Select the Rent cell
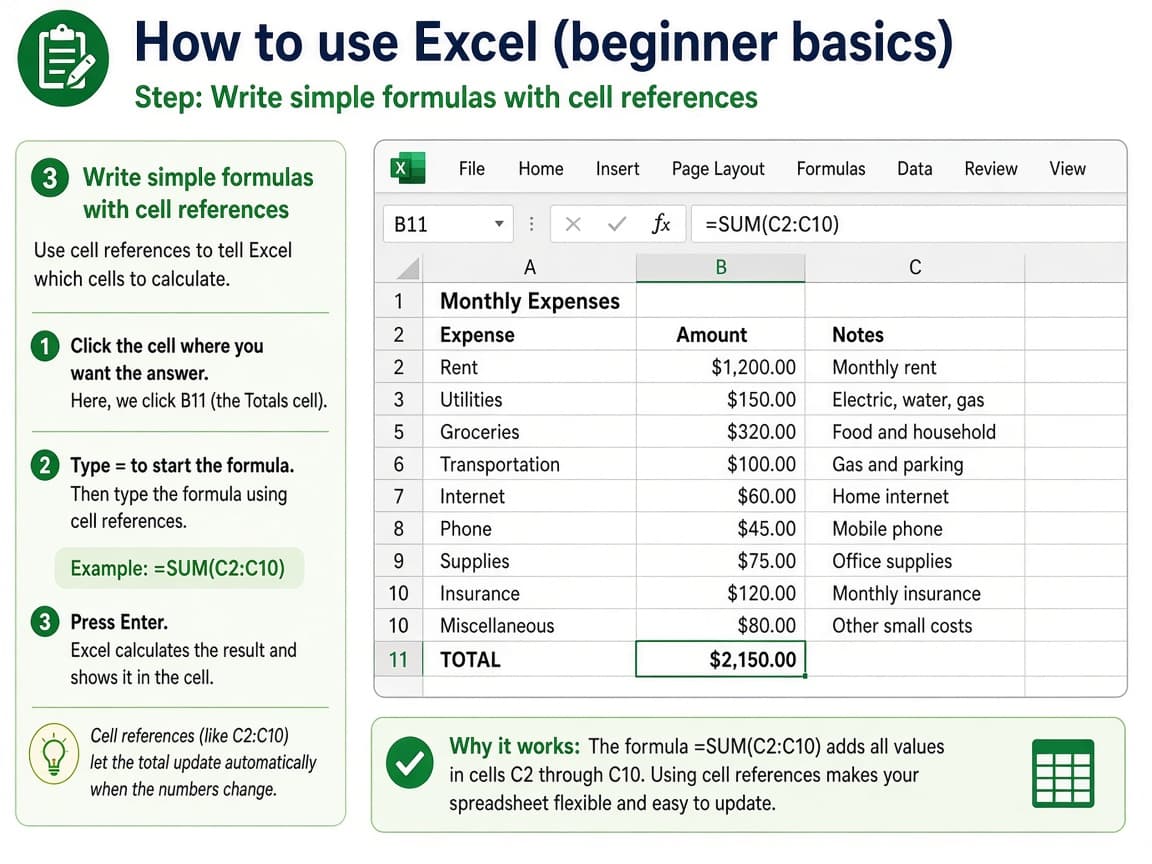1152x864 pixels. coord(530,367)
